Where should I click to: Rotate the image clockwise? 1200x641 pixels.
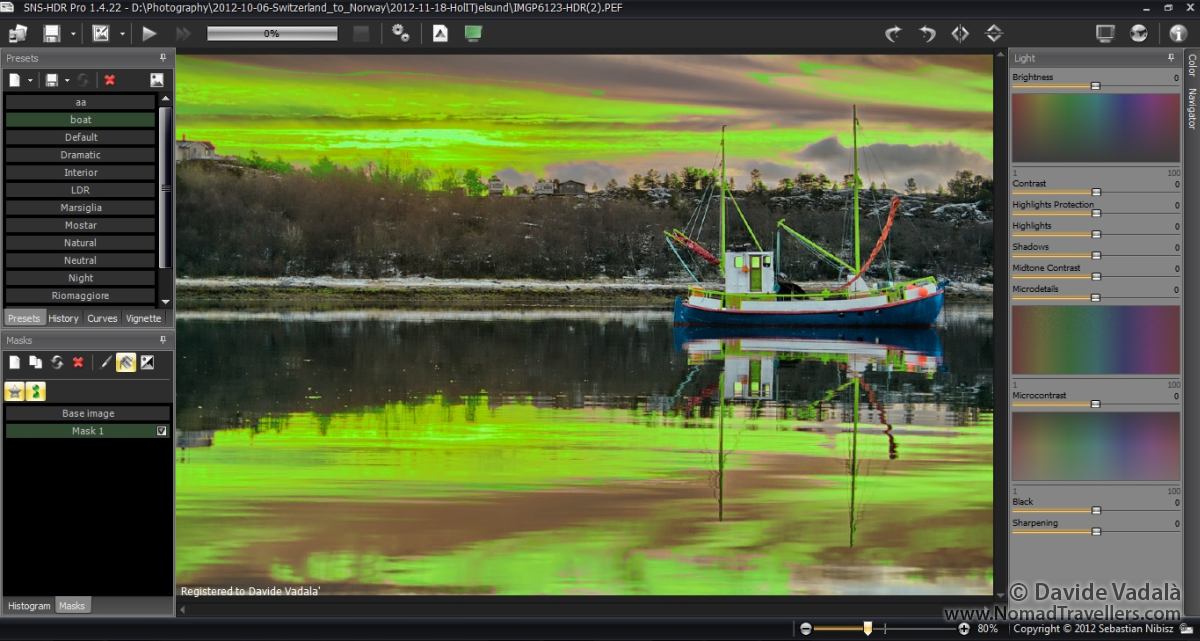[x=893, y=33]
